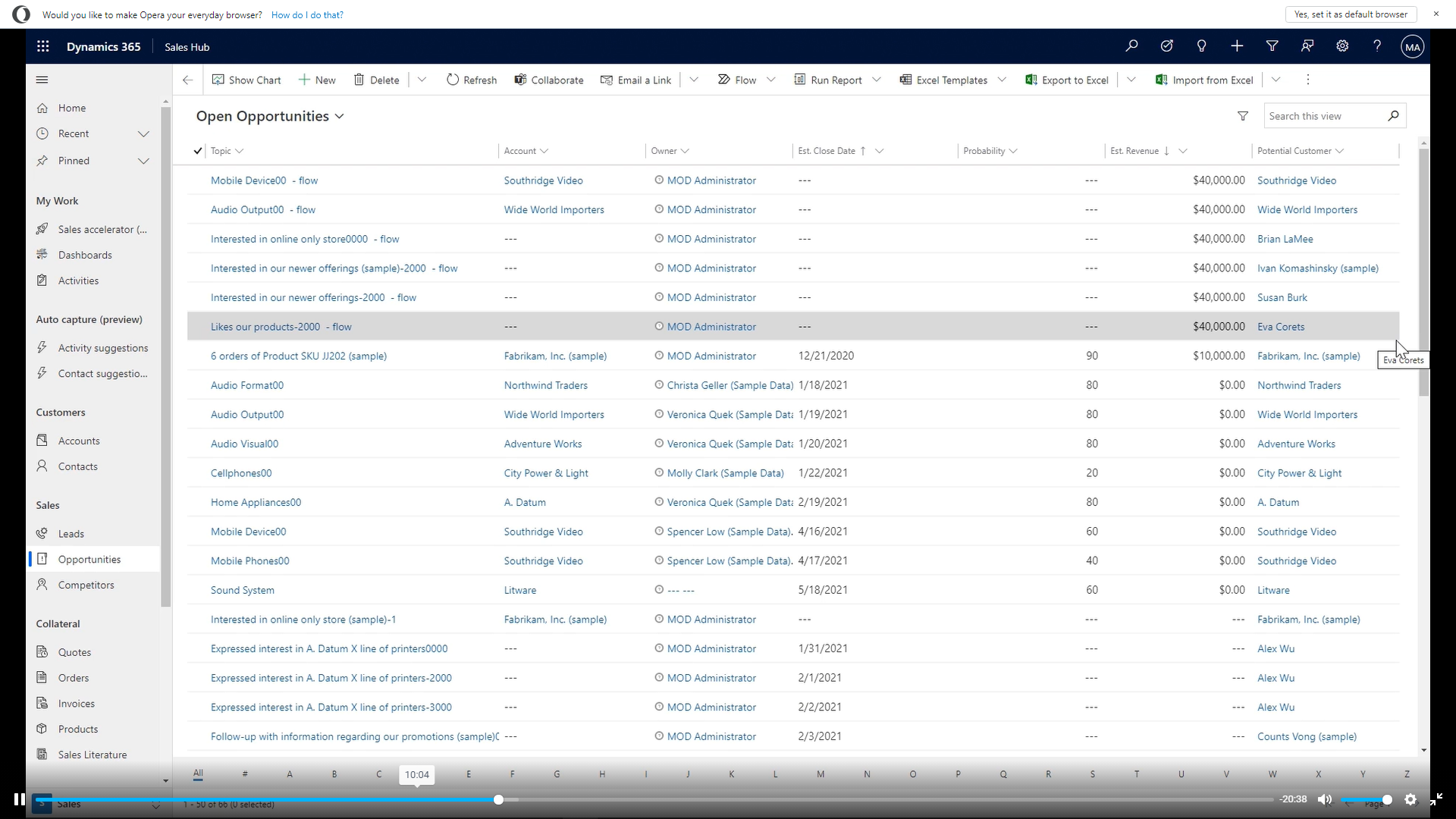Expand the Recent section in sidebar

143,133
